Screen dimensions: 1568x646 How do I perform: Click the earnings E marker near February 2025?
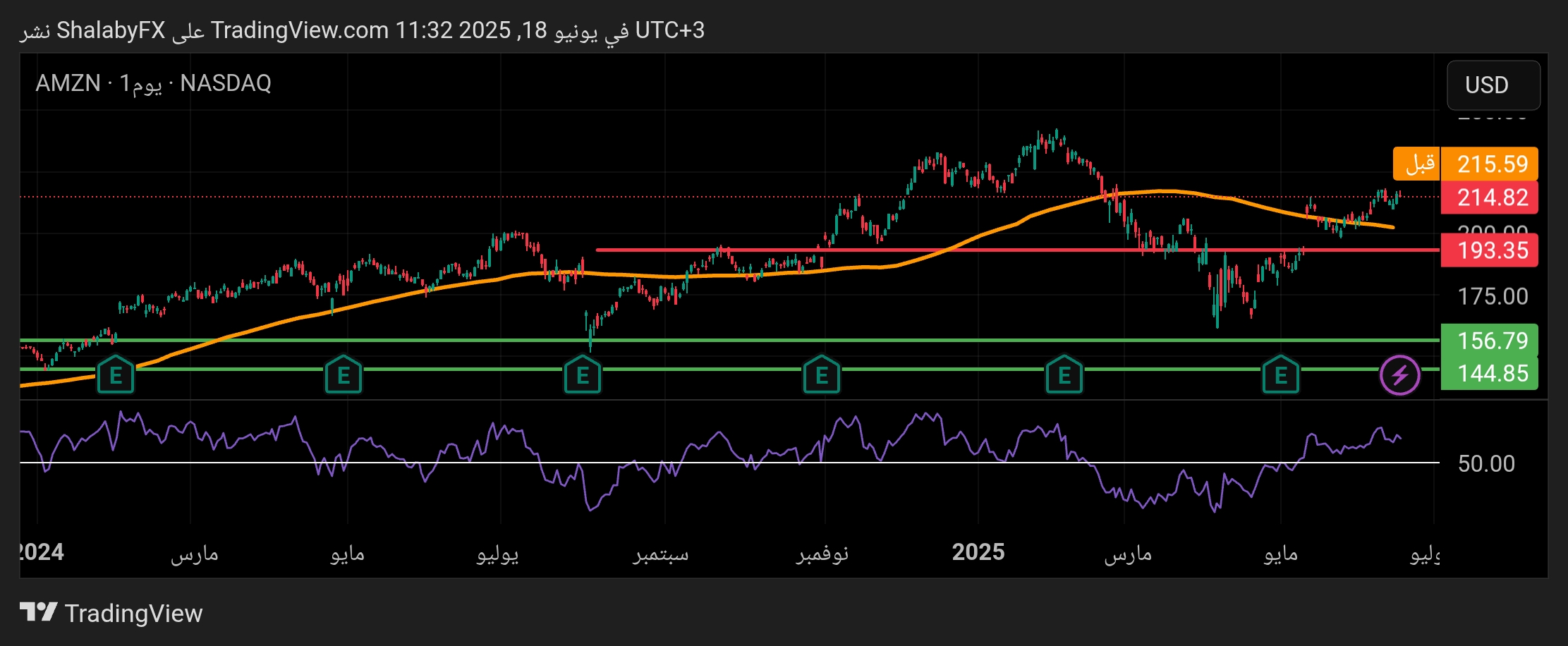click(1064, 375)
